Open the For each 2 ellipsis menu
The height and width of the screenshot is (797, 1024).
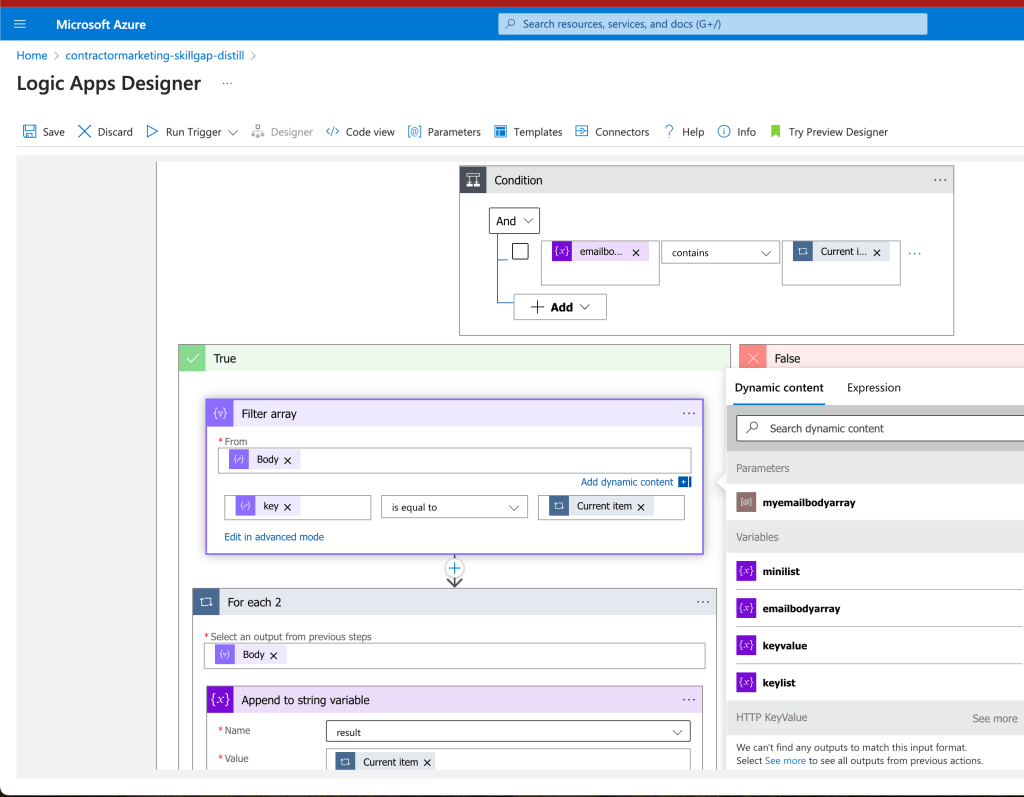coord(702,602)
